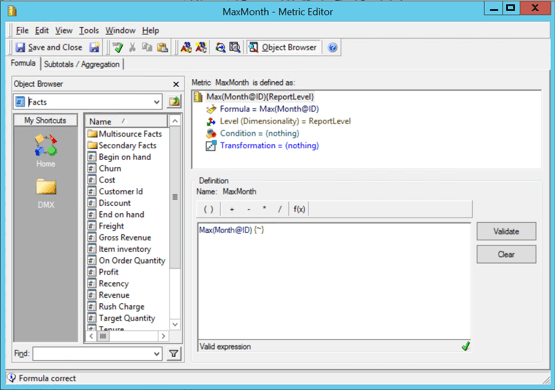Viewport: 555px width, 390px height.
Task: Open the Find field dropdown arrow
Action: pyautogui.click(x=157, y=354)
